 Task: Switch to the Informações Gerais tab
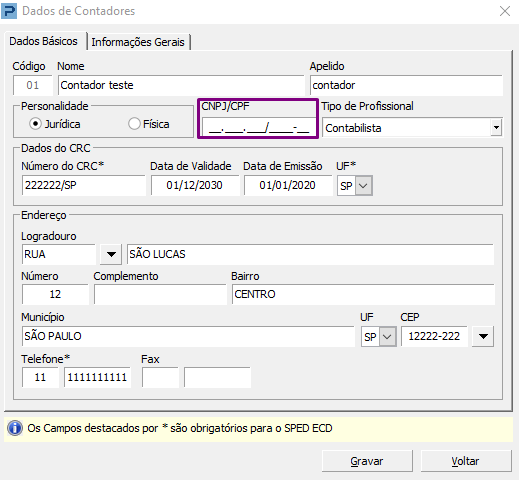138,42
